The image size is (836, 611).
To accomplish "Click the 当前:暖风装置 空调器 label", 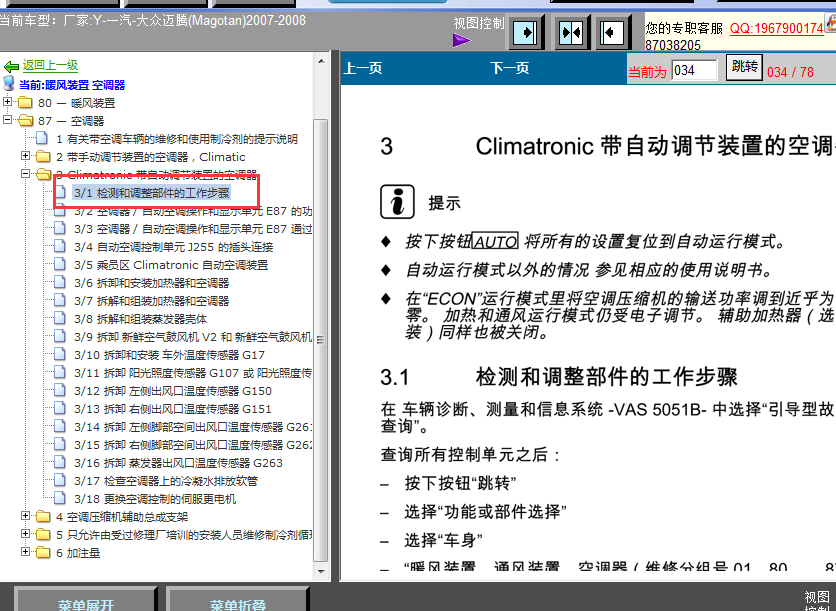I will (x=72, y=85).
